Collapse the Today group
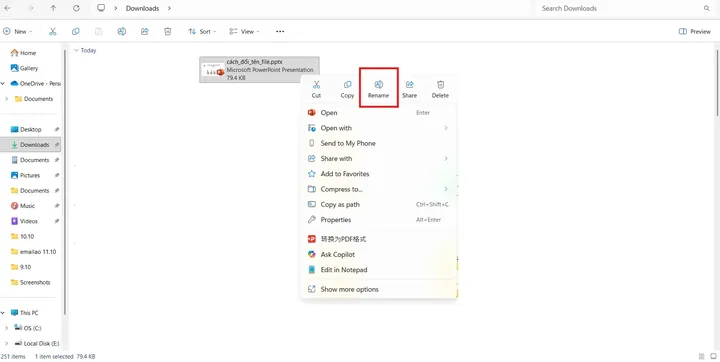The width and height of the screenshot is (720, 362). pos(76,51)
